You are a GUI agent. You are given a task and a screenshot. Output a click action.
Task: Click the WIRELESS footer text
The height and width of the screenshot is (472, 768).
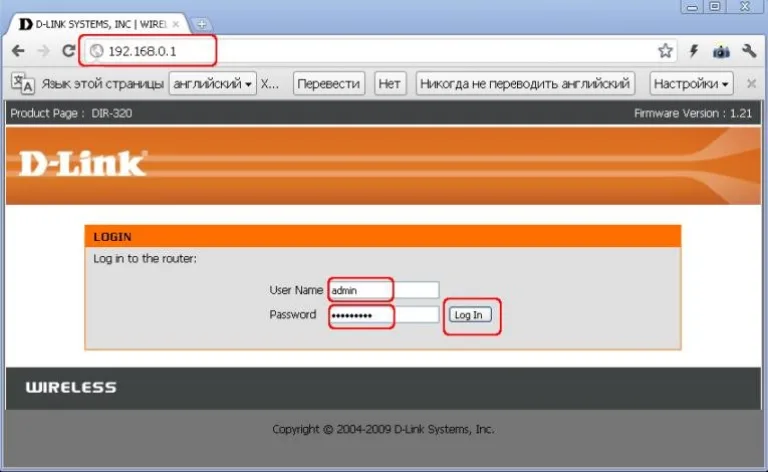click(x=71, y=387)
